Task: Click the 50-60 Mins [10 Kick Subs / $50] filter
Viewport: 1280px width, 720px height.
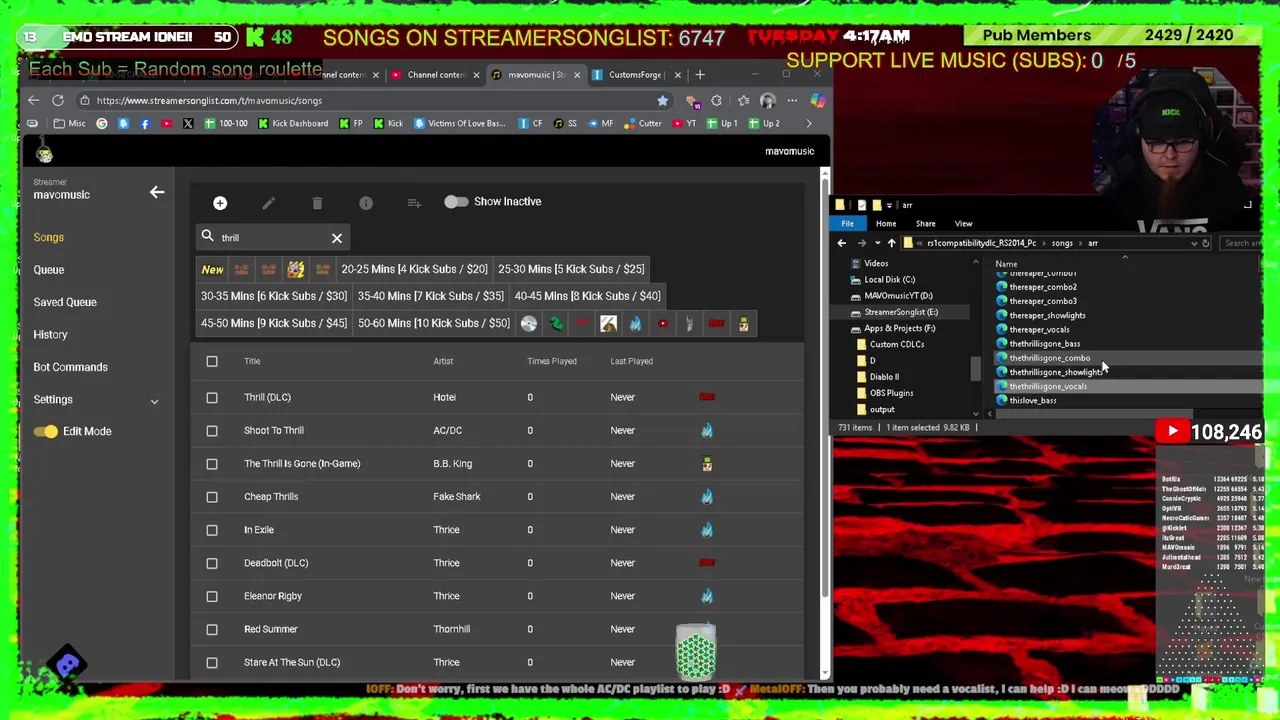Action: tap(433, 323)
